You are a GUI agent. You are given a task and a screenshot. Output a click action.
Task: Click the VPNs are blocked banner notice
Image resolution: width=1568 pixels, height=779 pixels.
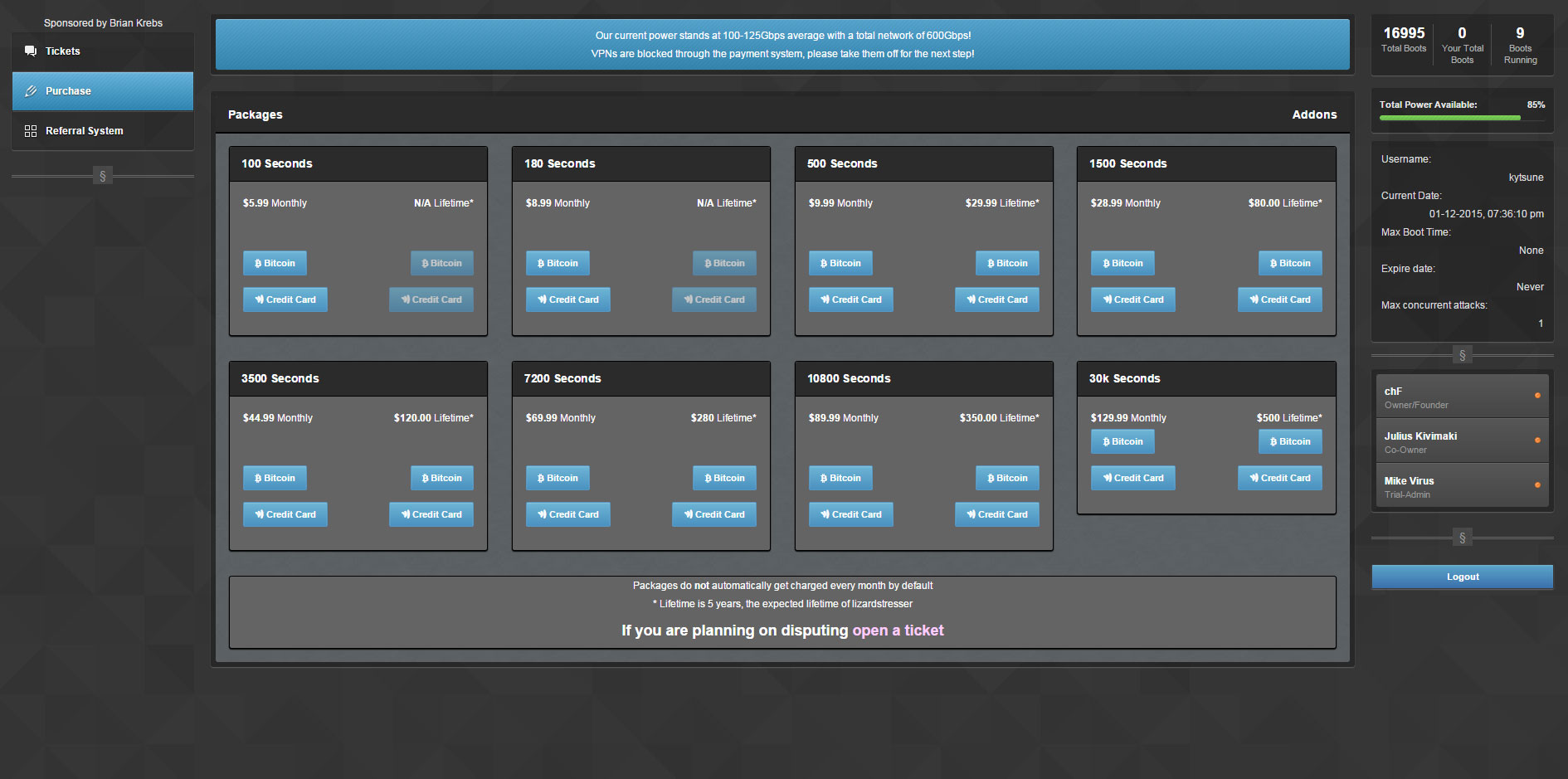pyautogui.click(x=782, y=54)
